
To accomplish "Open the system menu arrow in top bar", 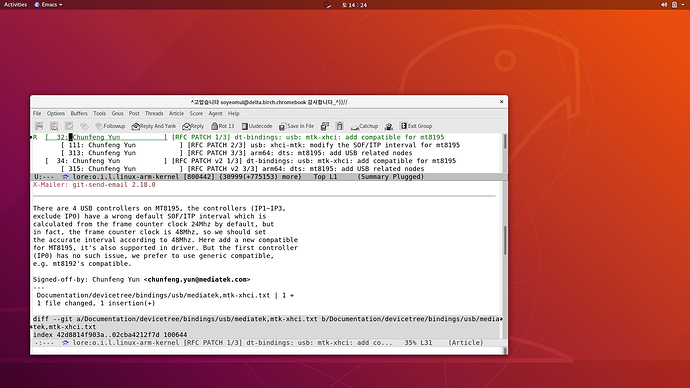I will [x=683, y=5].
